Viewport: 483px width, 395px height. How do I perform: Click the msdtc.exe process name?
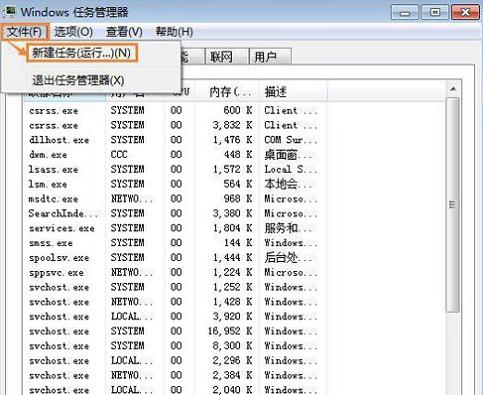click(x=53, y=199)
